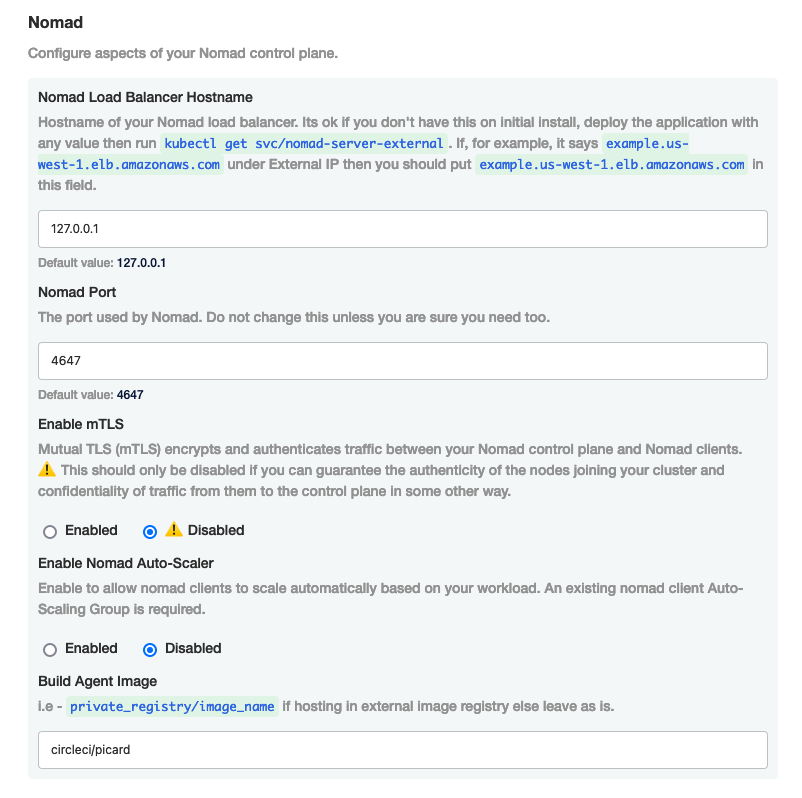The image size is (802, 798).
Task: Click the warning icon in the mTLS description
Action: (47, 470)
